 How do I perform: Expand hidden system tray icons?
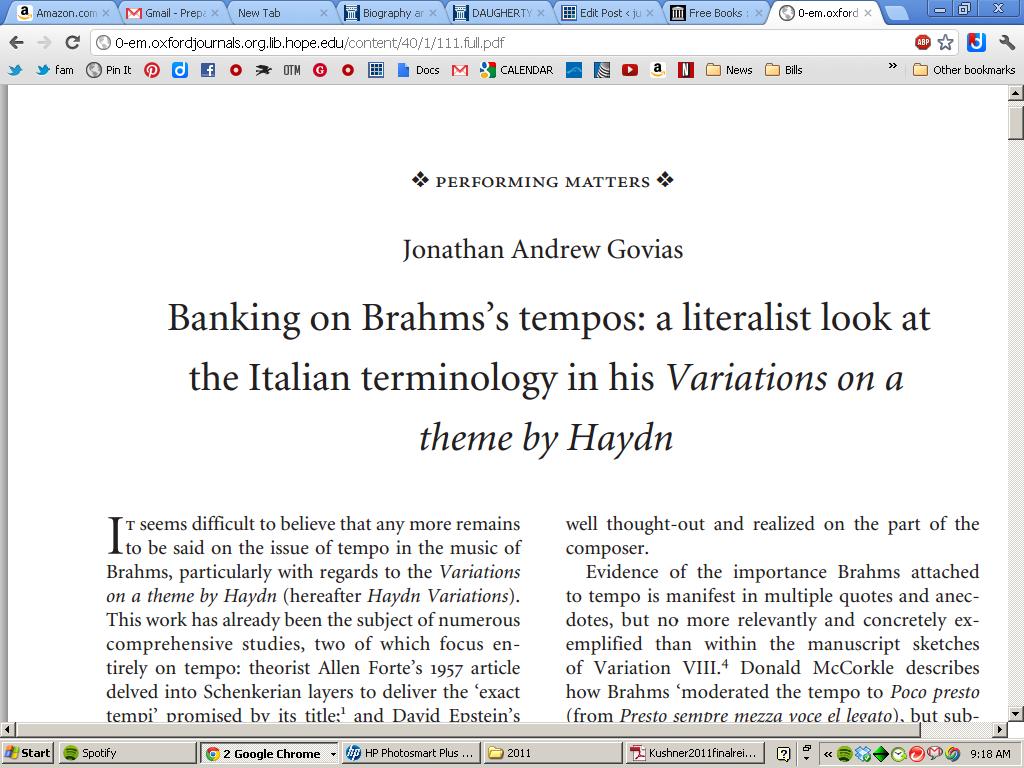pyautogui.click(x=827, y=754)
